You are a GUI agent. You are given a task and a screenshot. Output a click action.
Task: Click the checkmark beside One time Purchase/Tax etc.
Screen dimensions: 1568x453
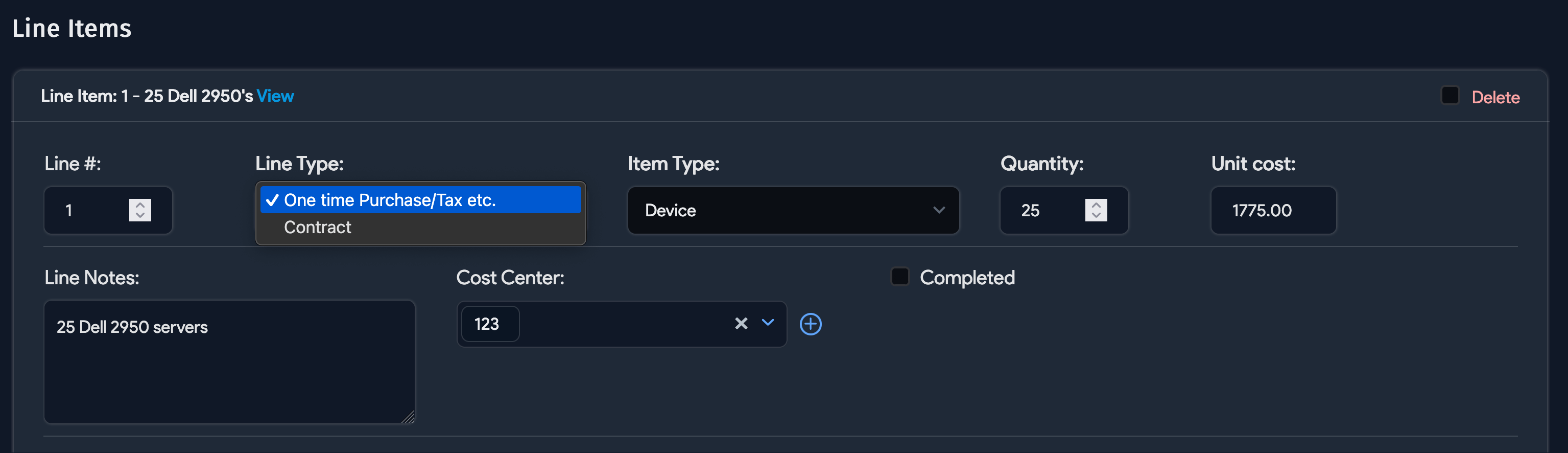(272, 199)
